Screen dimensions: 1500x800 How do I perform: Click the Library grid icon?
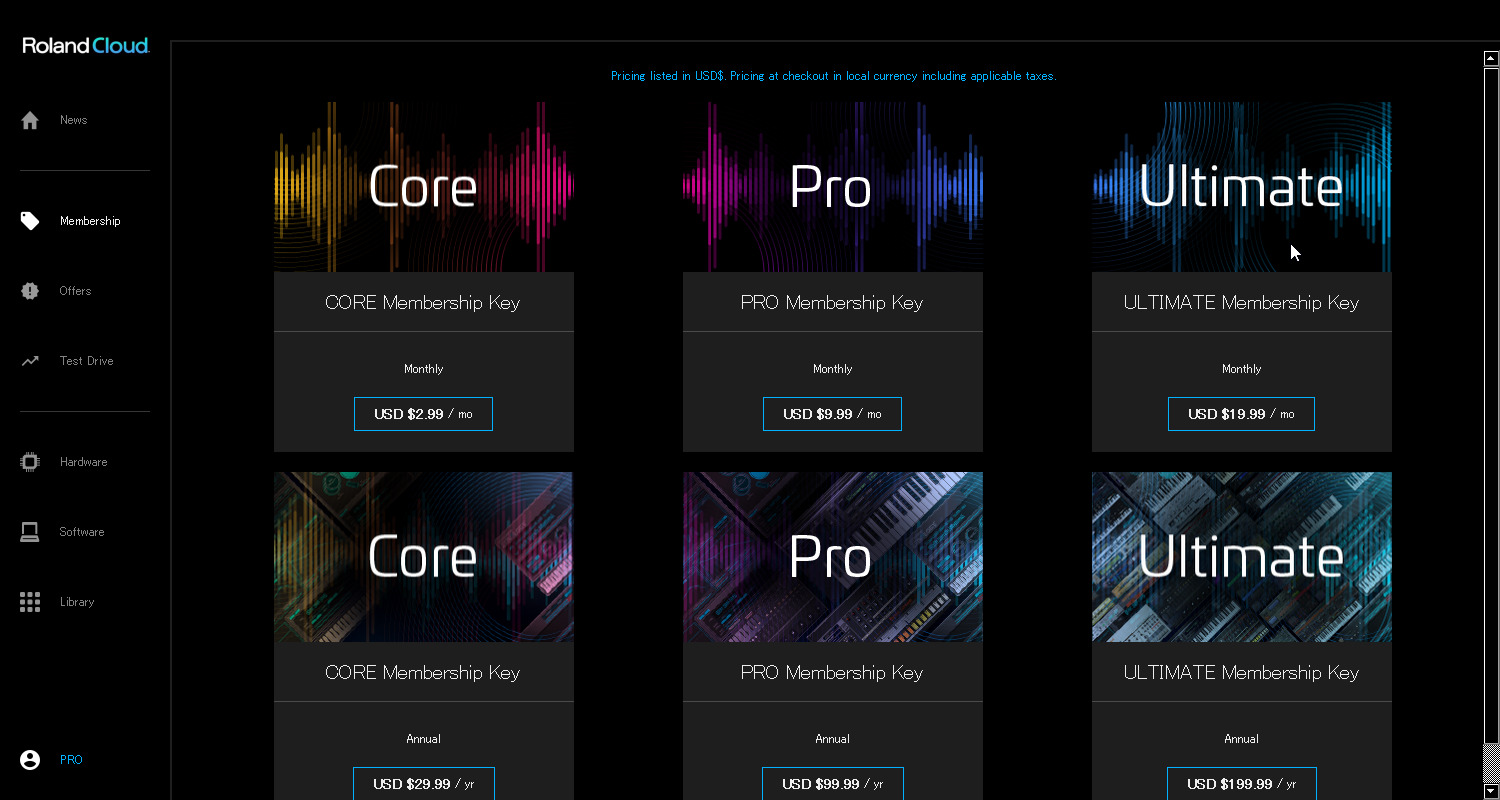pyautogui.click(x=30, y=602)
